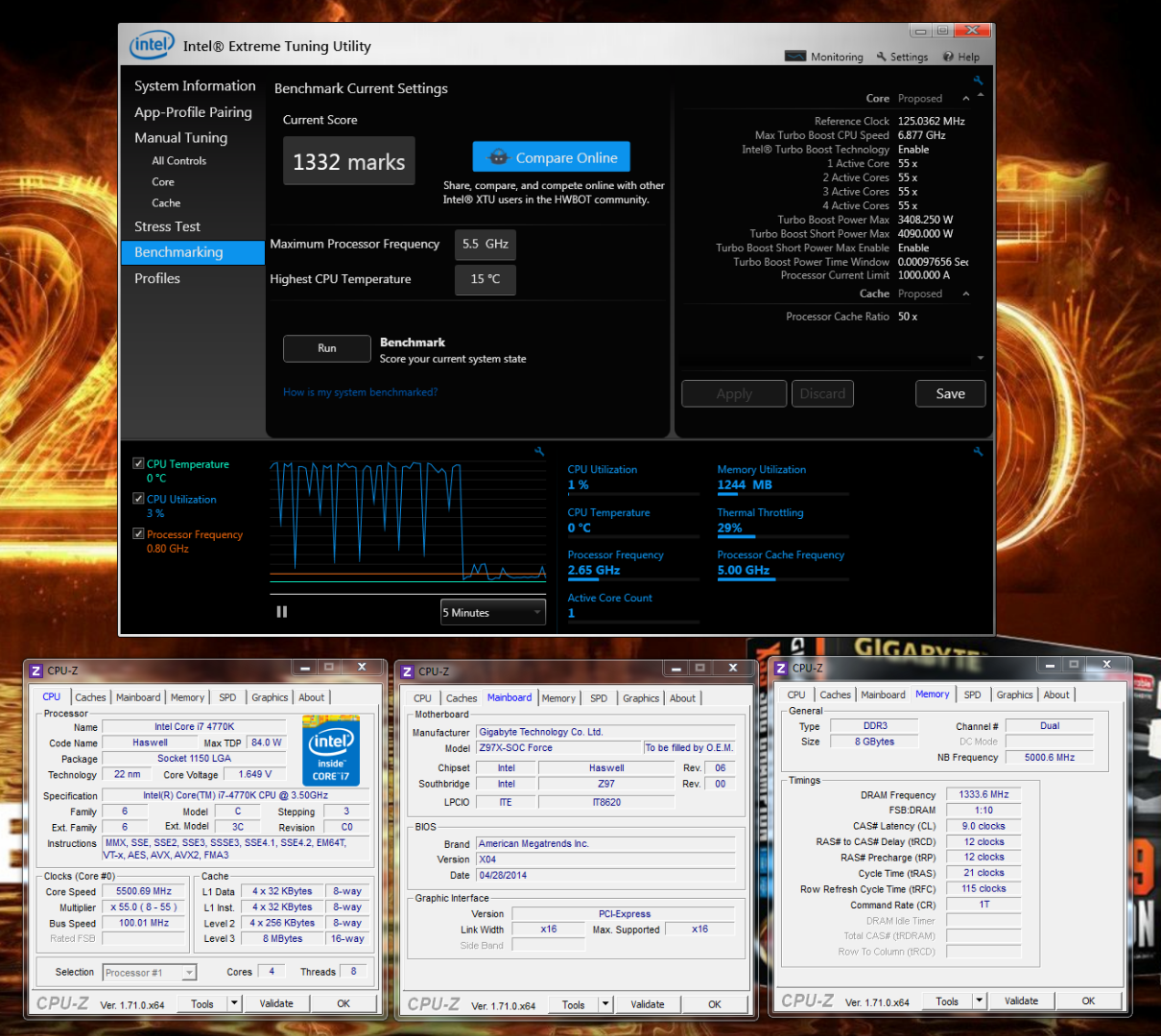Open Processor #1 selection dropdown in CPU-Z
Screen dimensions: 1161x1036
[150, 973]
